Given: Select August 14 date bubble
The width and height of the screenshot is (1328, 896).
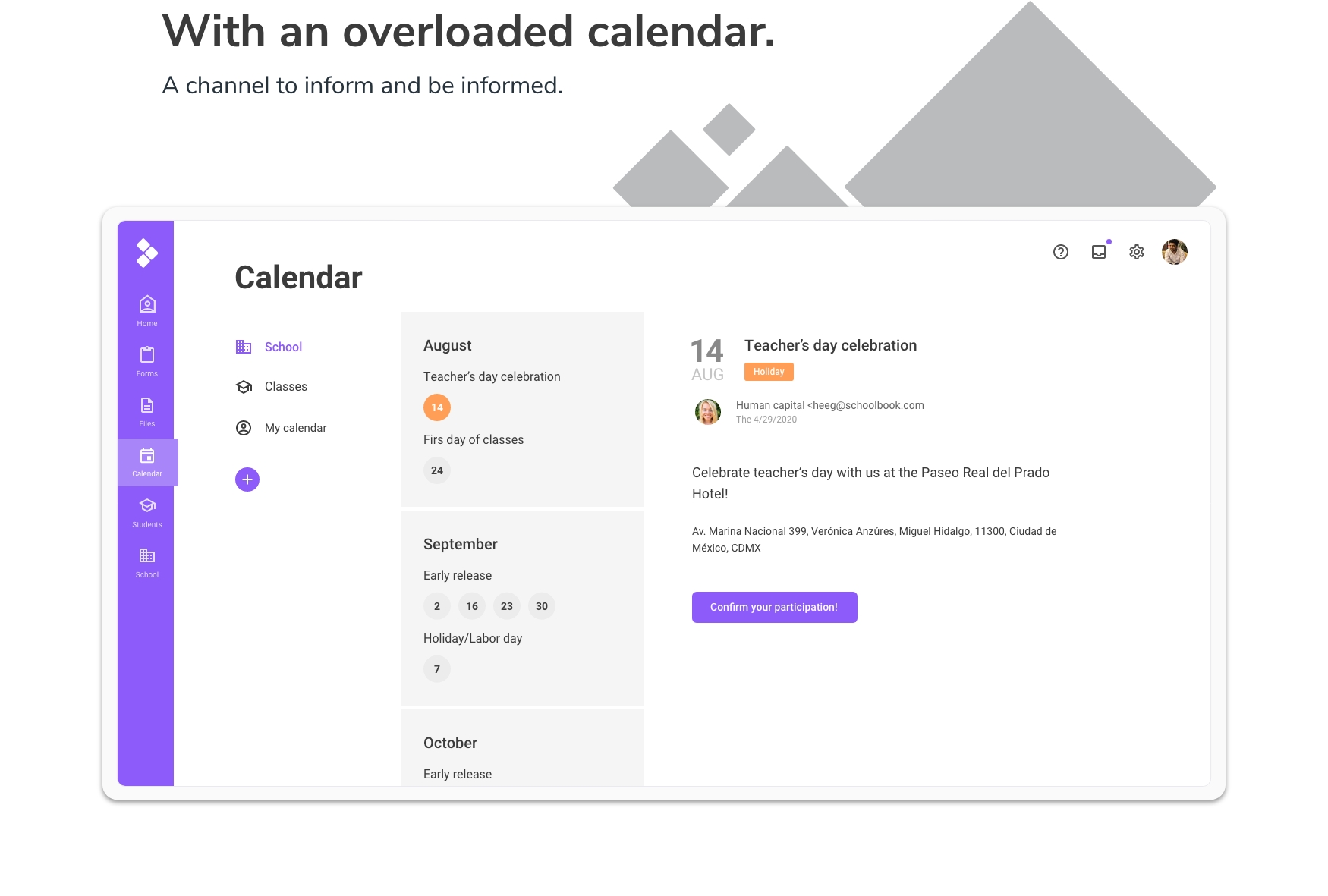Looking at the screenshot, I should (x=437, y=407).
